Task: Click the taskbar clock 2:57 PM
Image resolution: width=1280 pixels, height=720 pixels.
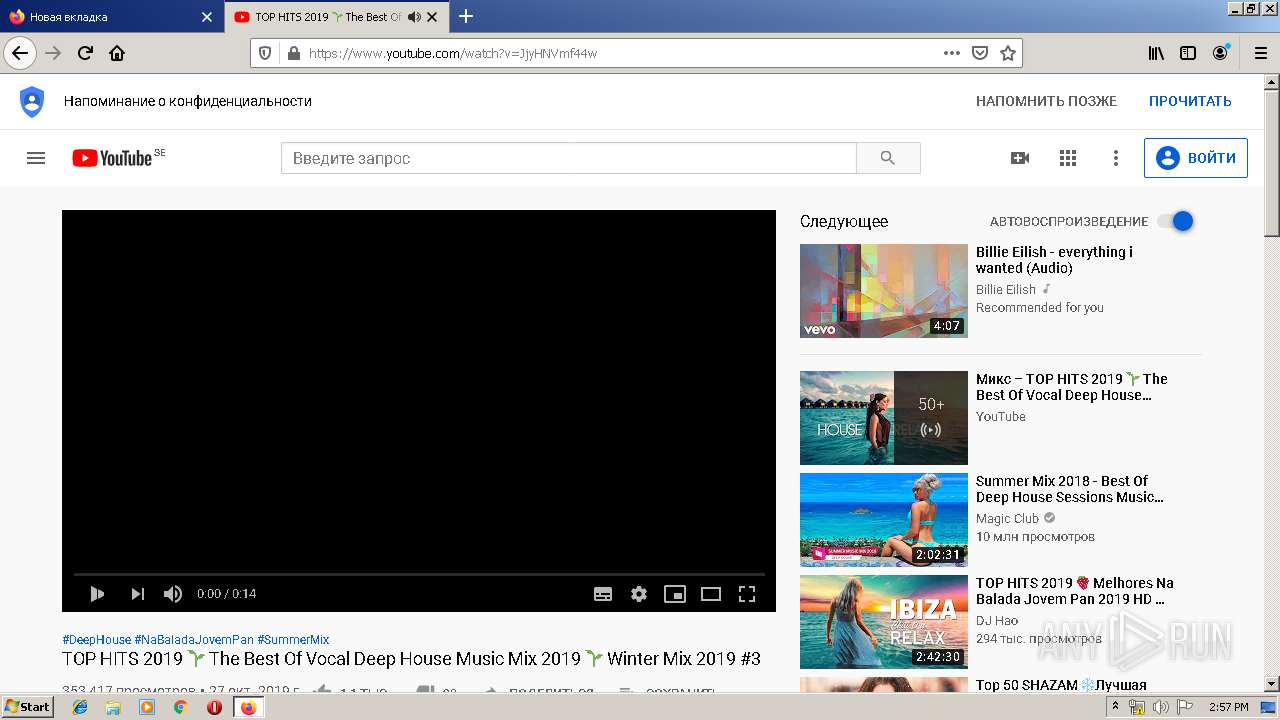Action: [1228, 707]
